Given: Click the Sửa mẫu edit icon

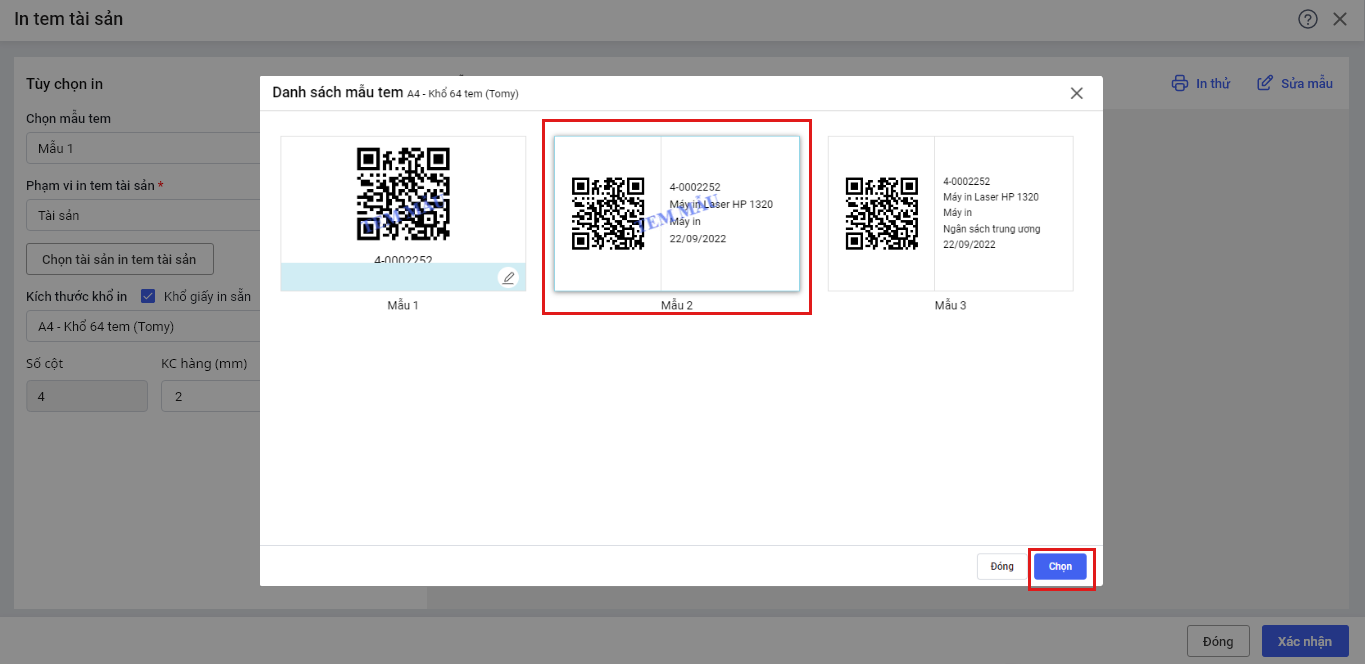Looking at the screenshot, I should (x=1265, y=83).
